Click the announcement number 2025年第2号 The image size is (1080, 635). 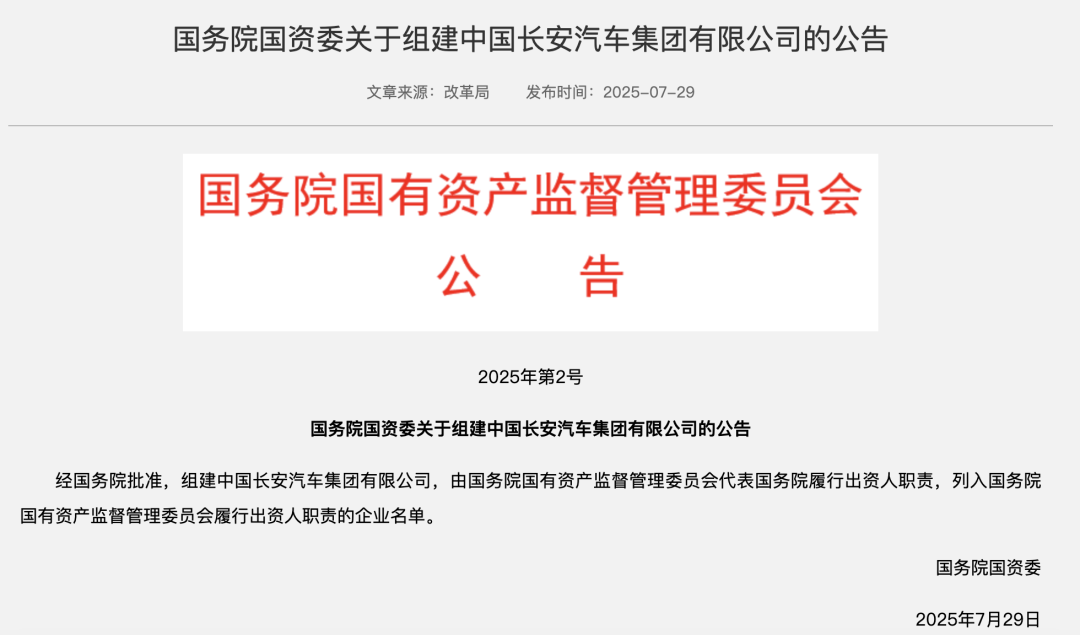coord(530,377)
